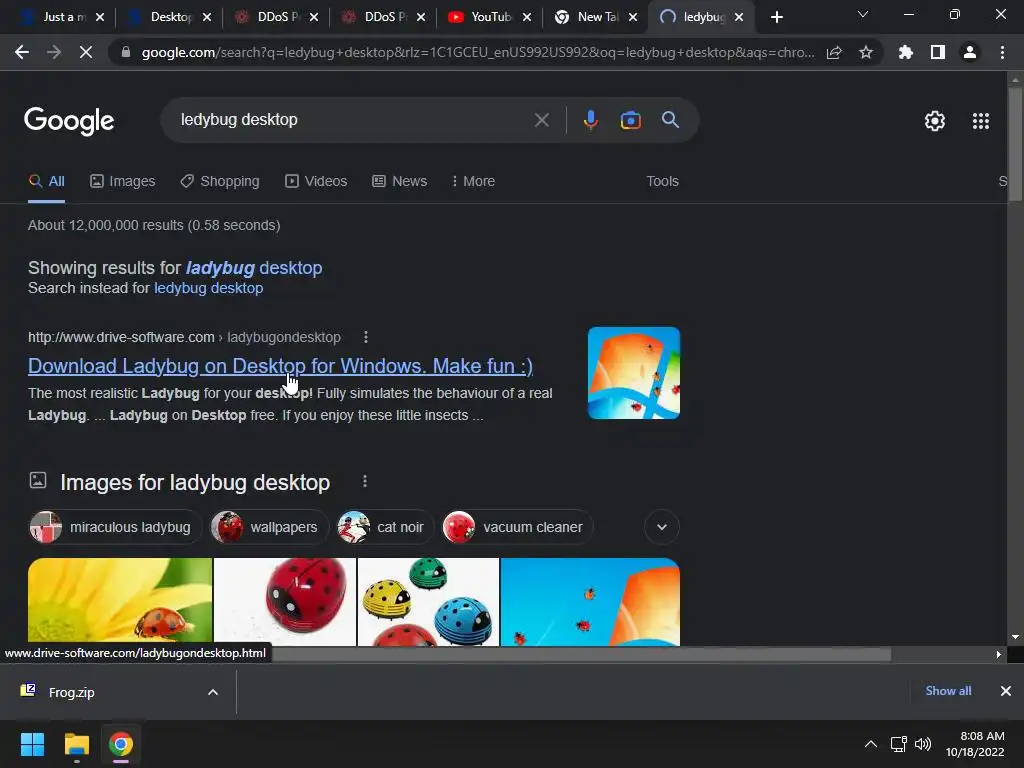Image resolution: width=1024 pixels, height=768 pixels.
Task: Toggle the browser side panel
Action: [x=938, y=52]
